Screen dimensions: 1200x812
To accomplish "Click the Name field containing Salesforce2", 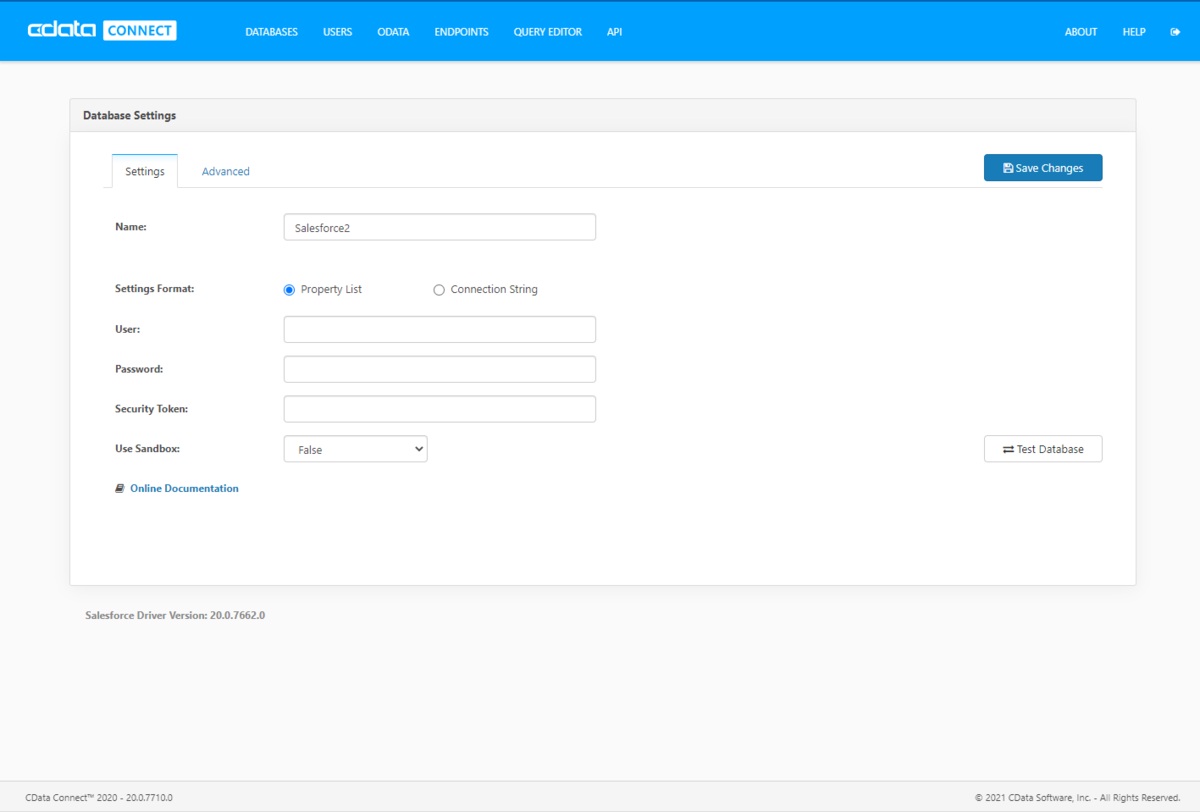I will [440, 227].
